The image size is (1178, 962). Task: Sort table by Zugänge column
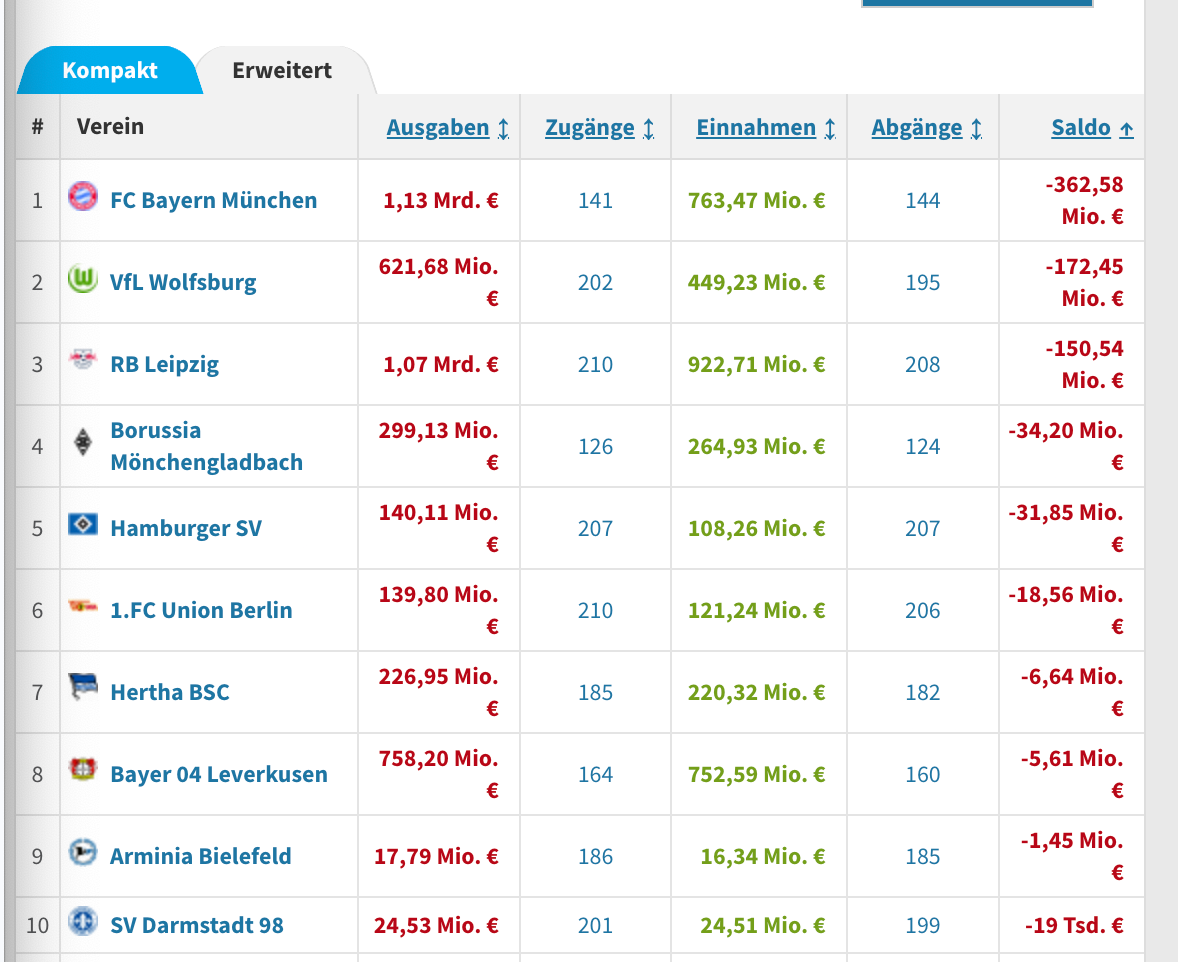[x=590, y=128]
